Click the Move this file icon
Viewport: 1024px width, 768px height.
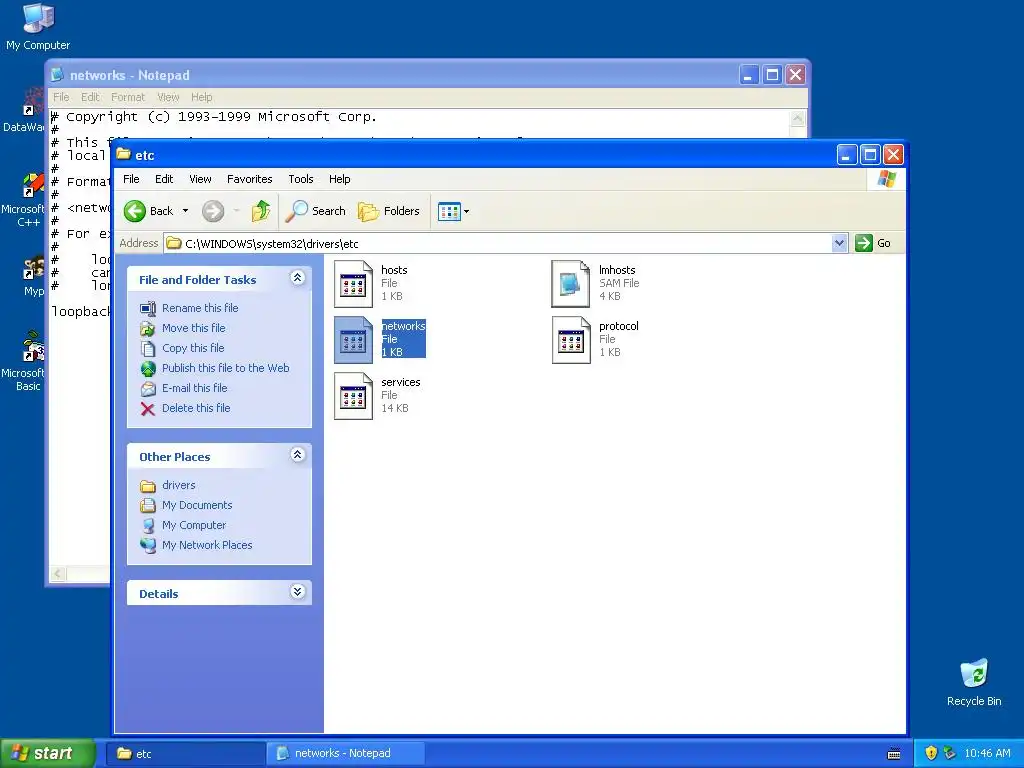pos(148,328)
